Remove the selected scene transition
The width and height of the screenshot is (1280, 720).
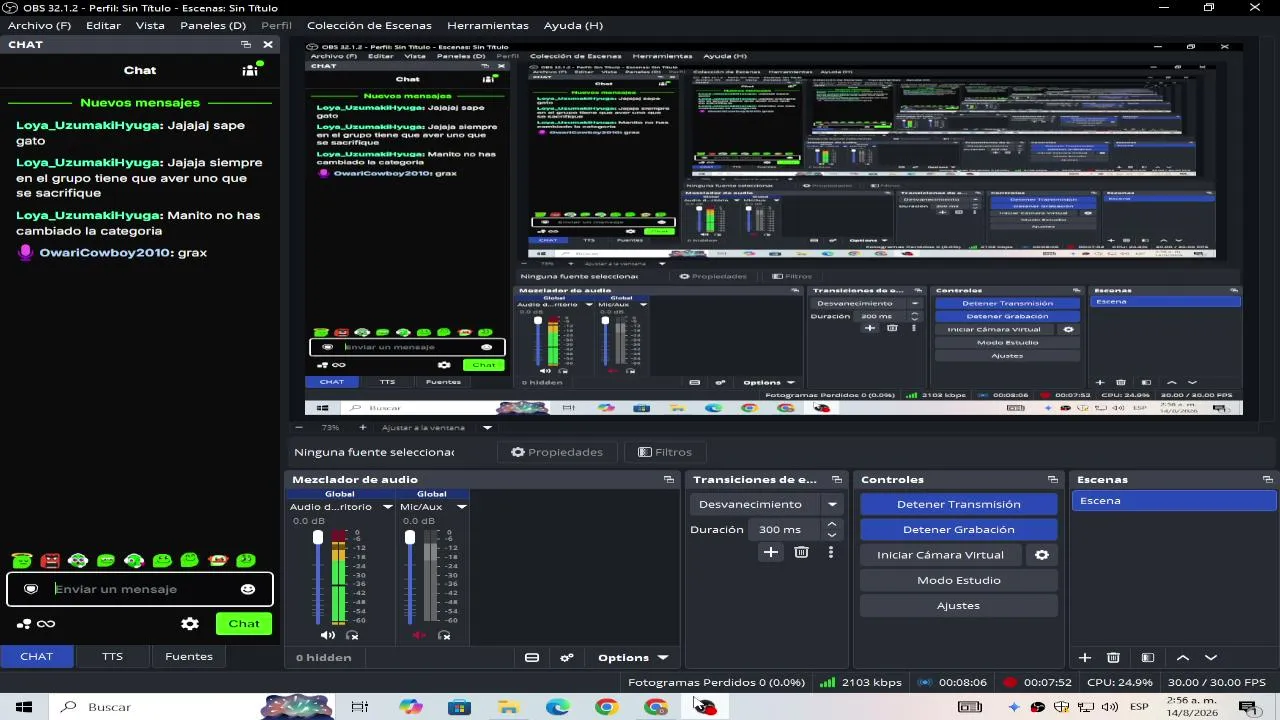pos(801,552)
